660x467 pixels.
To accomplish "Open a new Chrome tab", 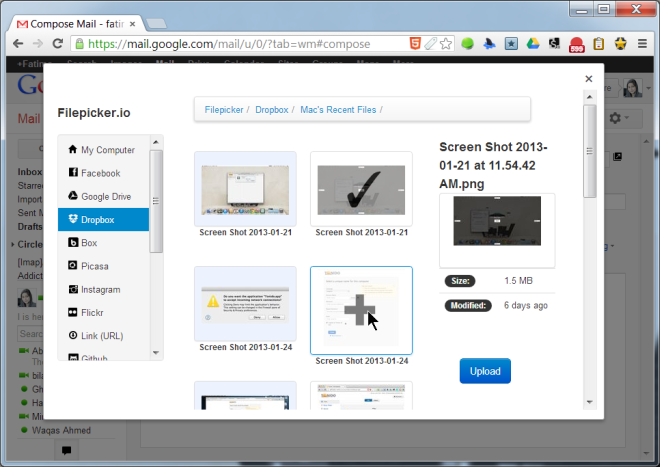I will 156,24.
